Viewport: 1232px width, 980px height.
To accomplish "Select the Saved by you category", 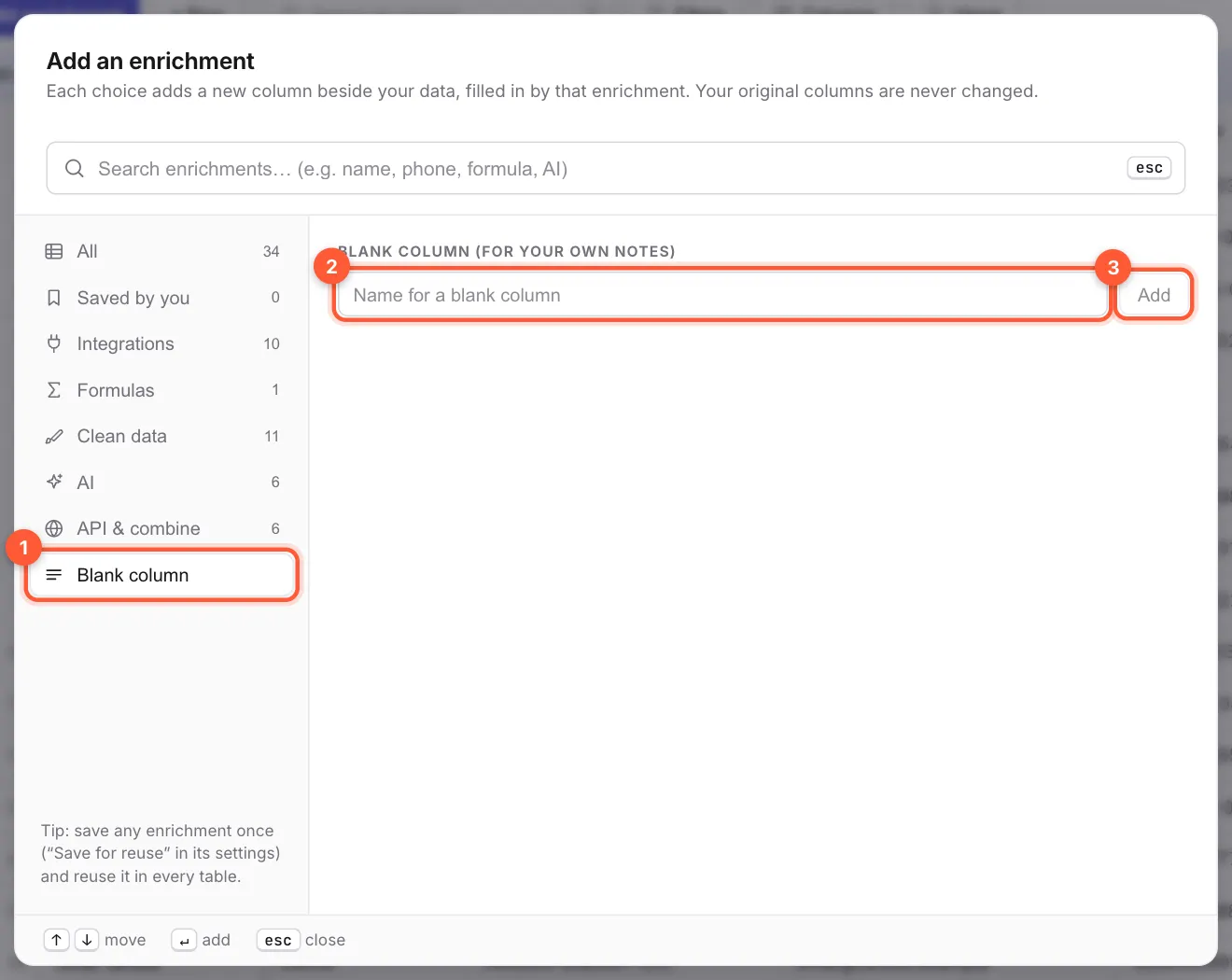I will 162,298.
